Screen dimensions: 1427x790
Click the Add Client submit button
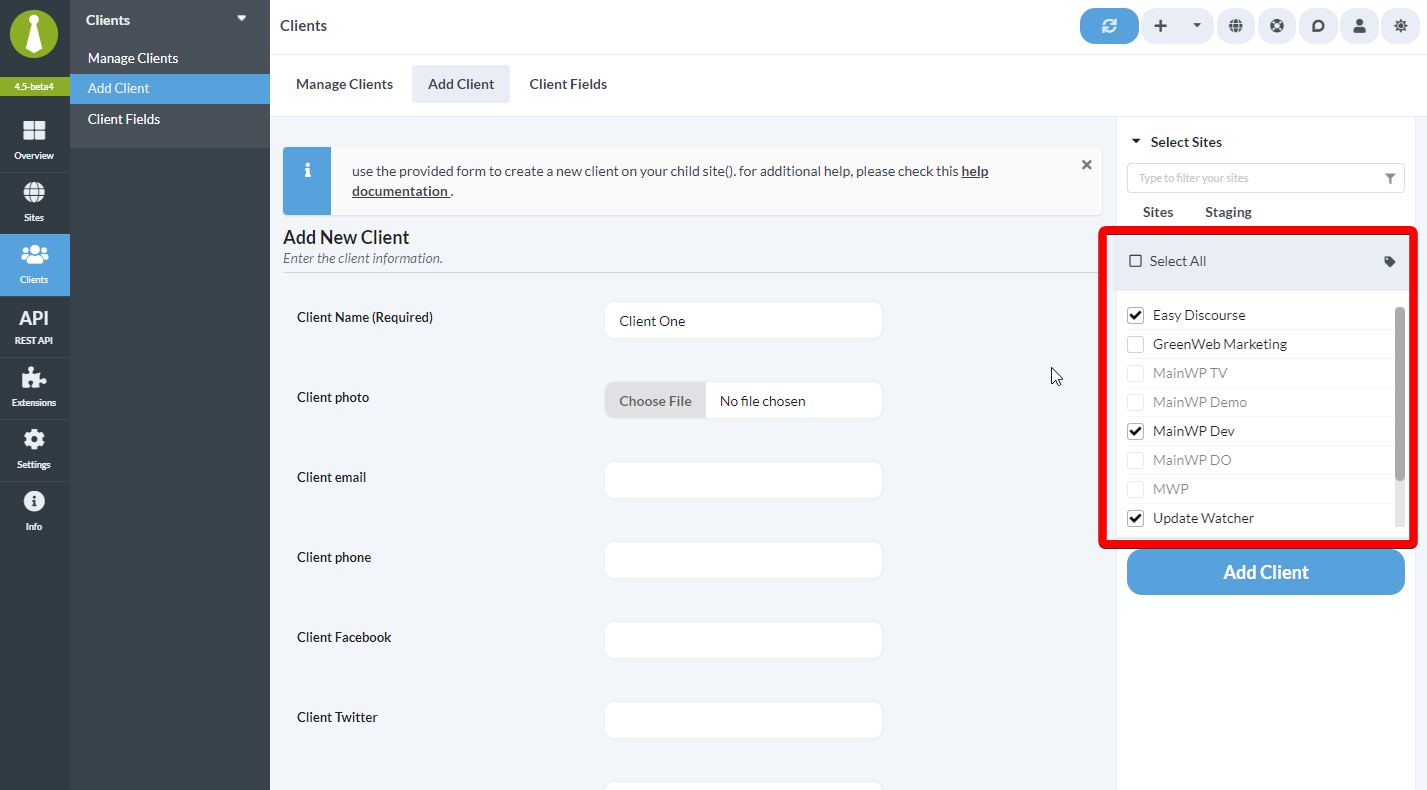pyautogui.click(x=1265, y=572)
